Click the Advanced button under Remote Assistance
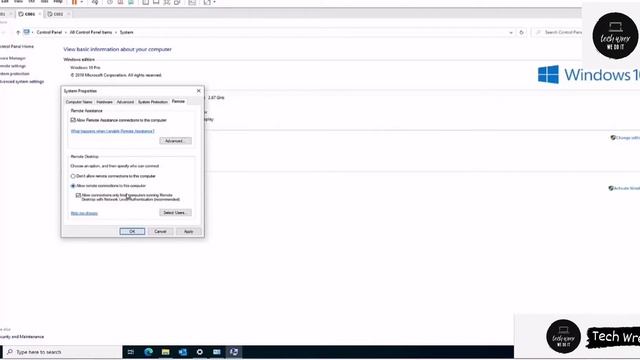 (176, 141)
